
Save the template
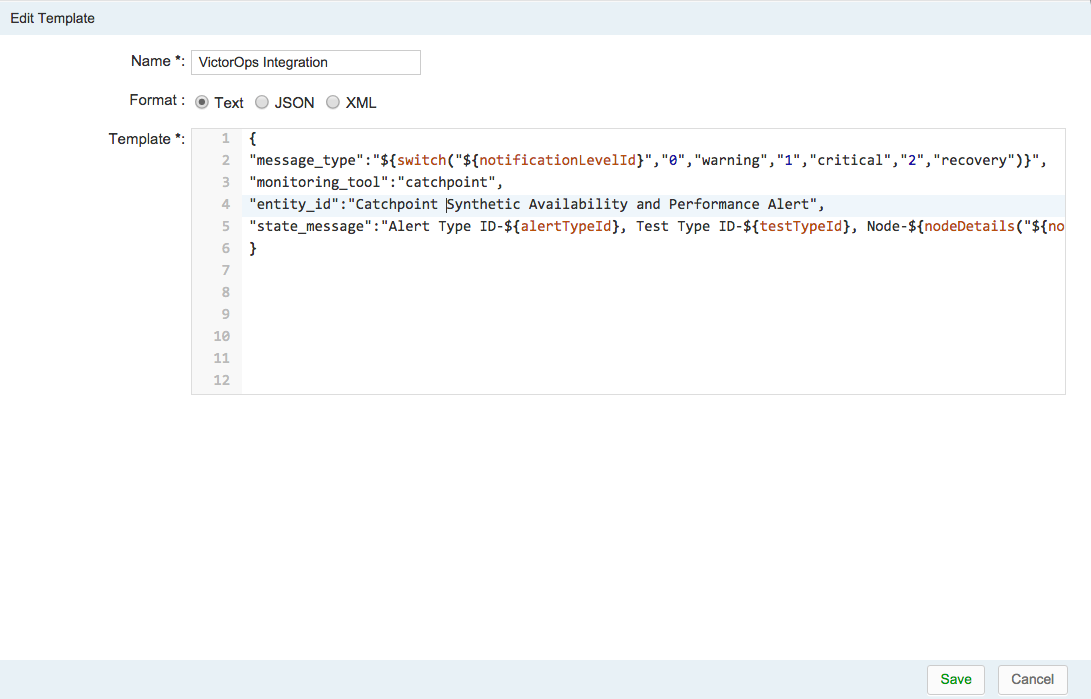click(x=955, y=680)
